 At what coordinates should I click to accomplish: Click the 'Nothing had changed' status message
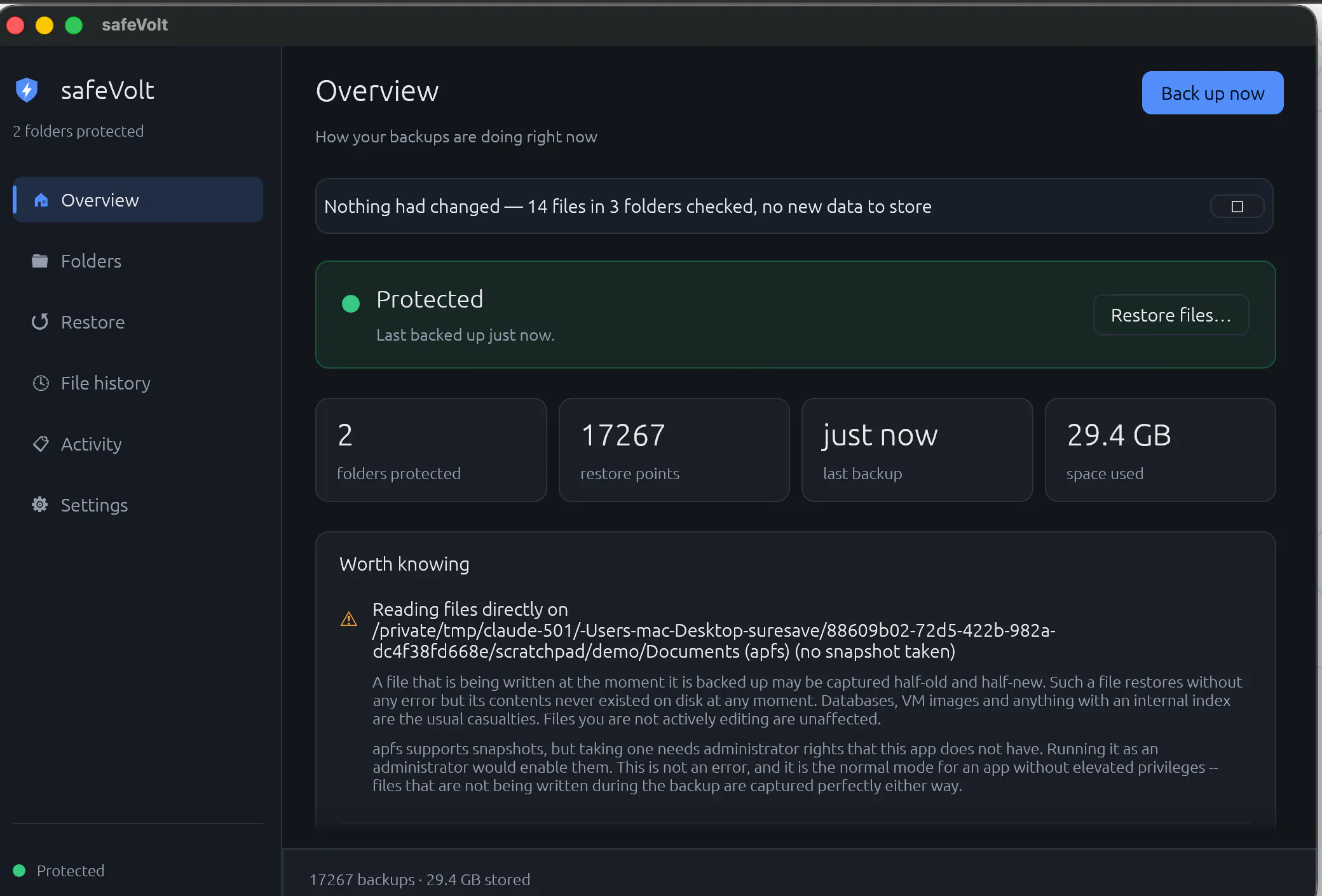point(628,207)
